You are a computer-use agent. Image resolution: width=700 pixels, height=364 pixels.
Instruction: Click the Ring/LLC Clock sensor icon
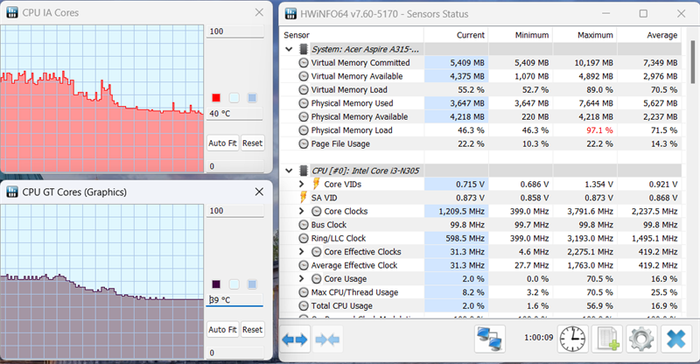point(304,238)
